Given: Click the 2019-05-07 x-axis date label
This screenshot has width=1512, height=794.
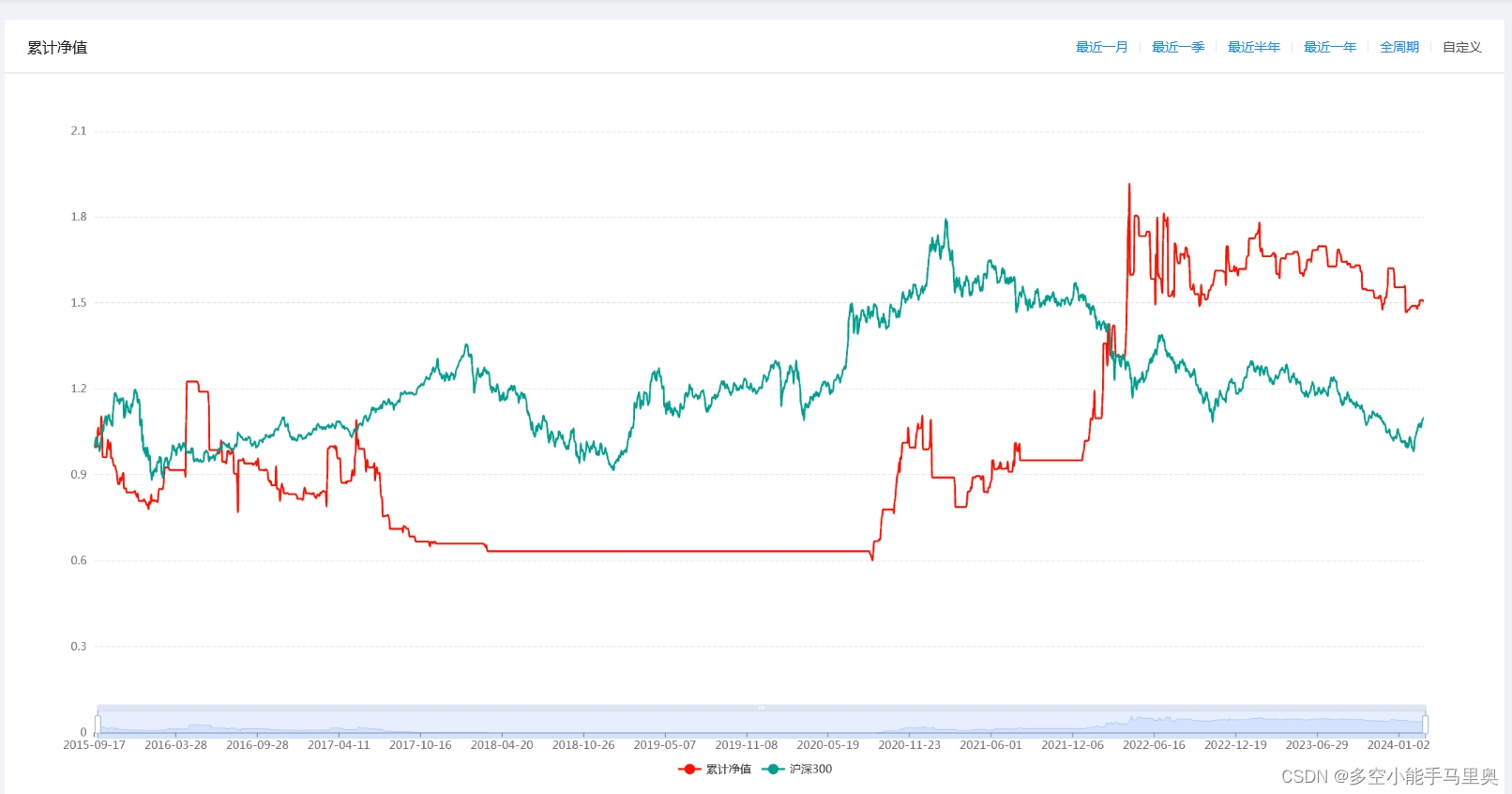Looking at the screenshot, I should click(x=665, y=744).
